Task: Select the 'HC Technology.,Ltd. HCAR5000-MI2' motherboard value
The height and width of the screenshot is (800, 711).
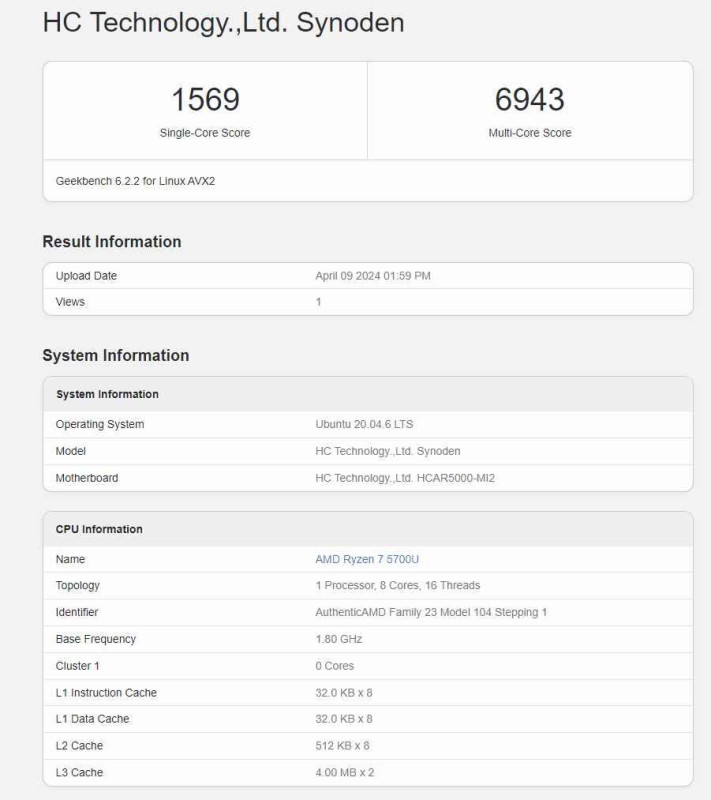Action: click(405, 478)
